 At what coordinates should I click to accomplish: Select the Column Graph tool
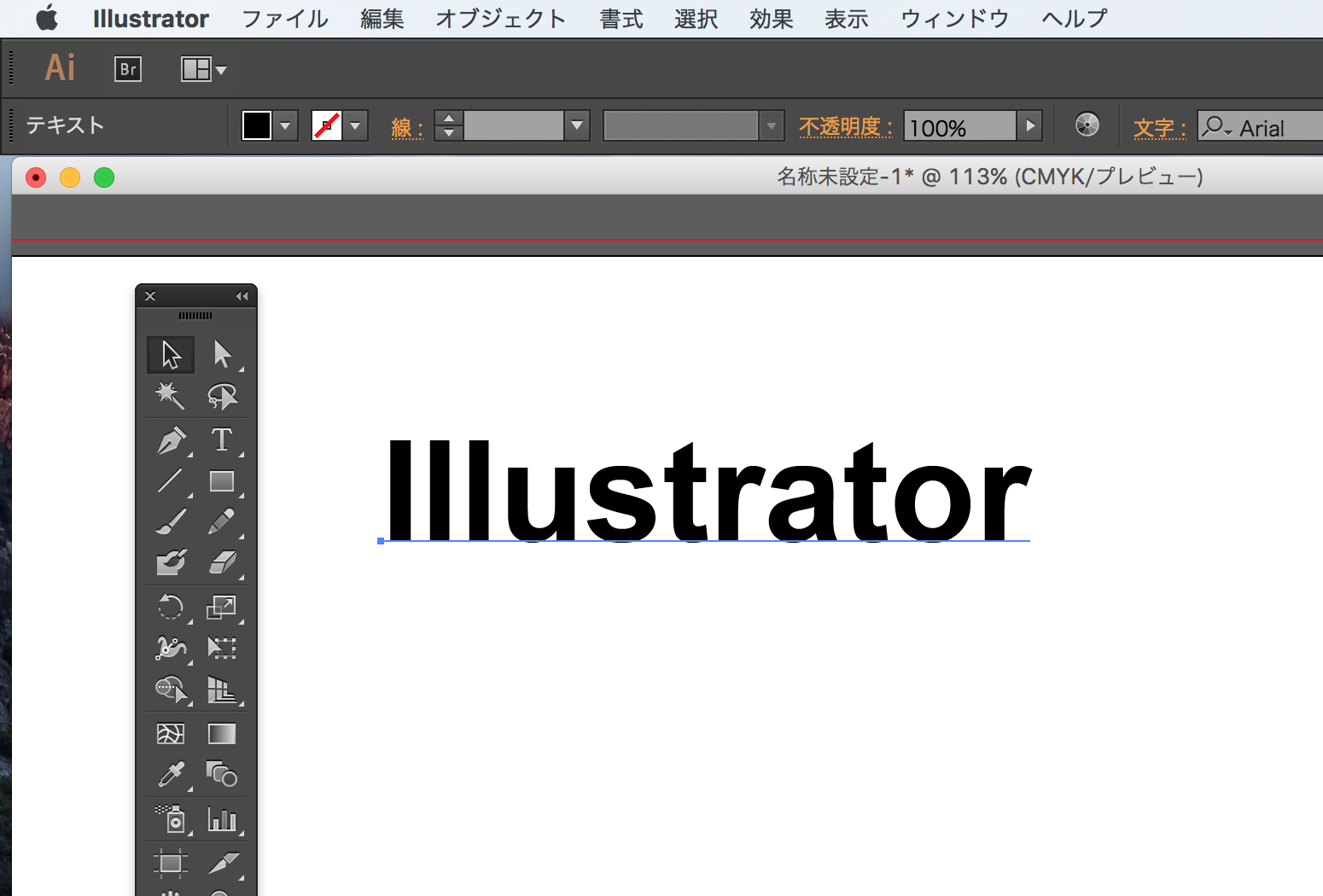[x=222, y=819]
